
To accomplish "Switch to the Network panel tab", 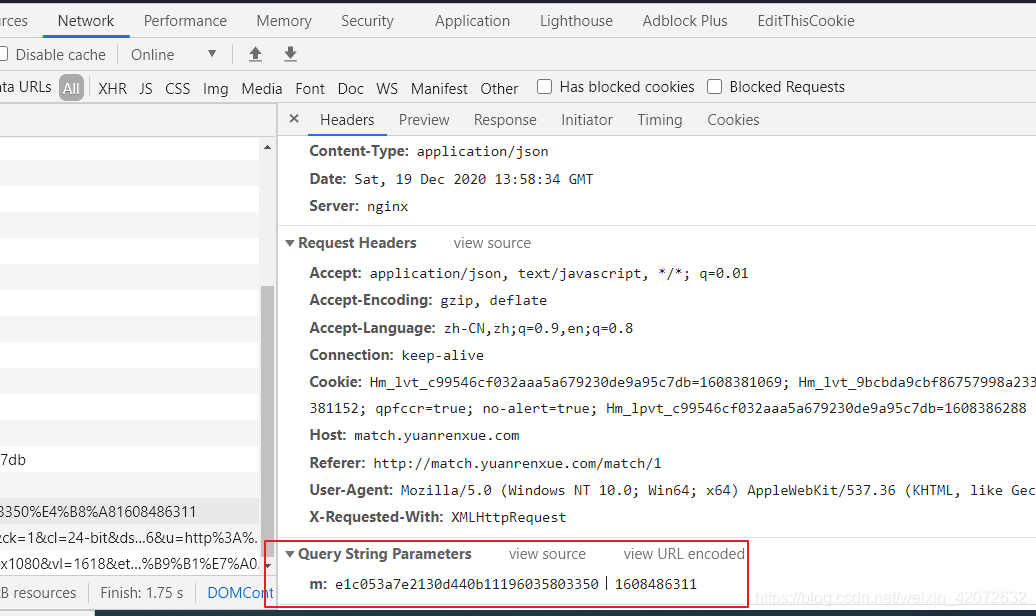I will [x=86, y=20].
